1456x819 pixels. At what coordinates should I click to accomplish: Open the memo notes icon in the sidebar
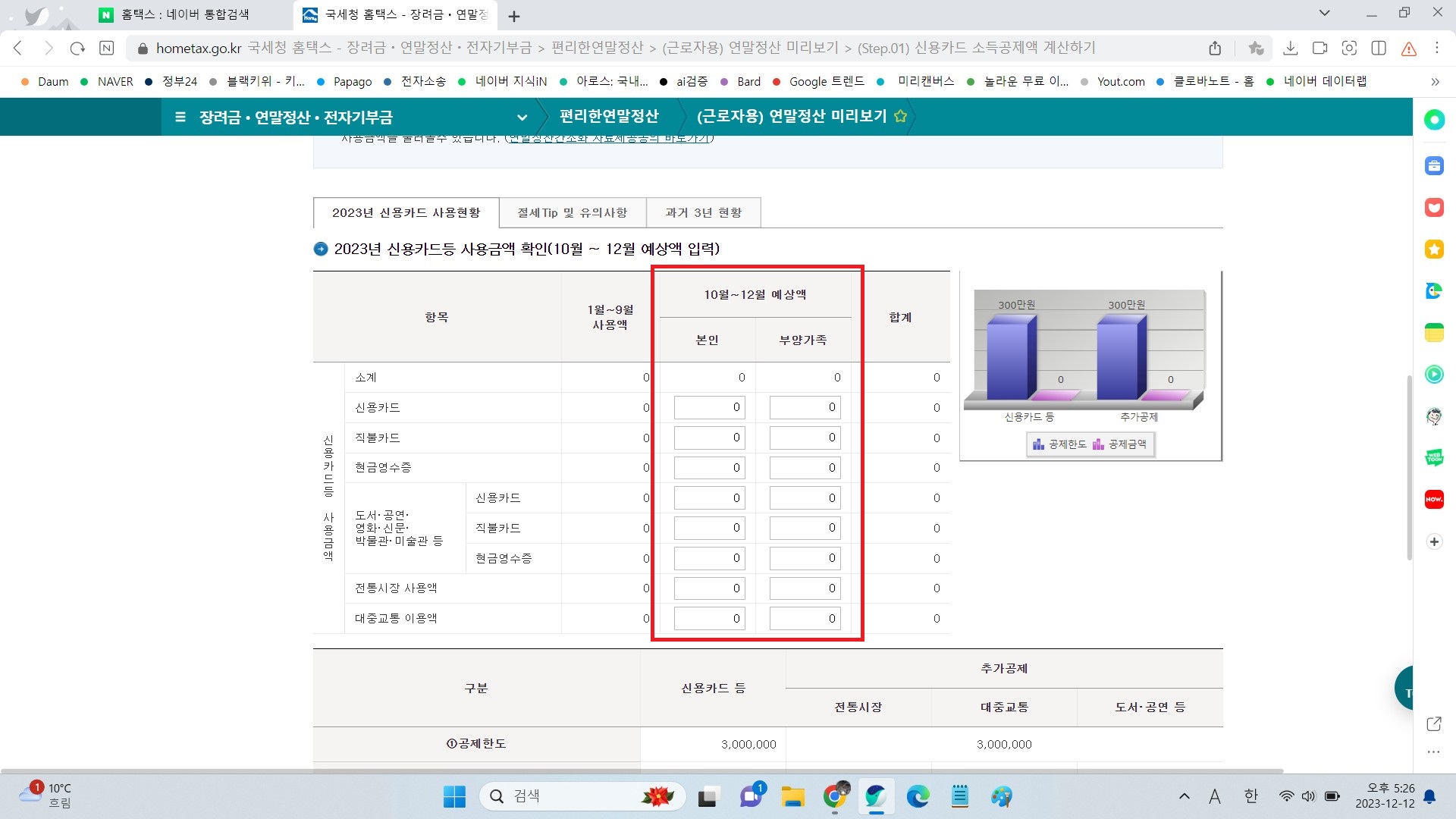tap(1434, 332)
